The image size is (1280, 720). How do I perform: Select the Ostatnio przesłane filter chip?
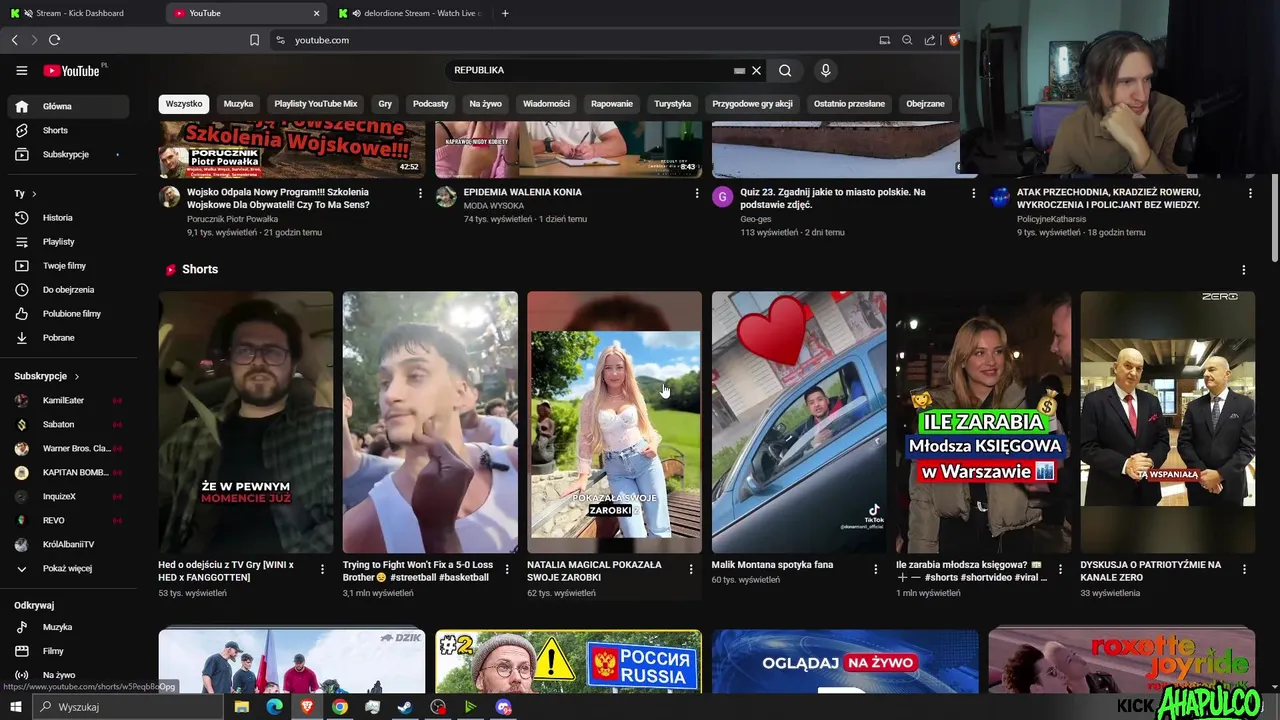point(849,104)
